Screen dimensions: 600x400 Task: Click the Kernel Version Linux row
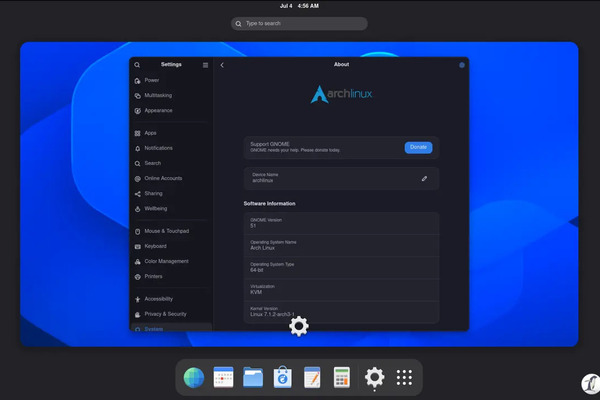(341, 312)
